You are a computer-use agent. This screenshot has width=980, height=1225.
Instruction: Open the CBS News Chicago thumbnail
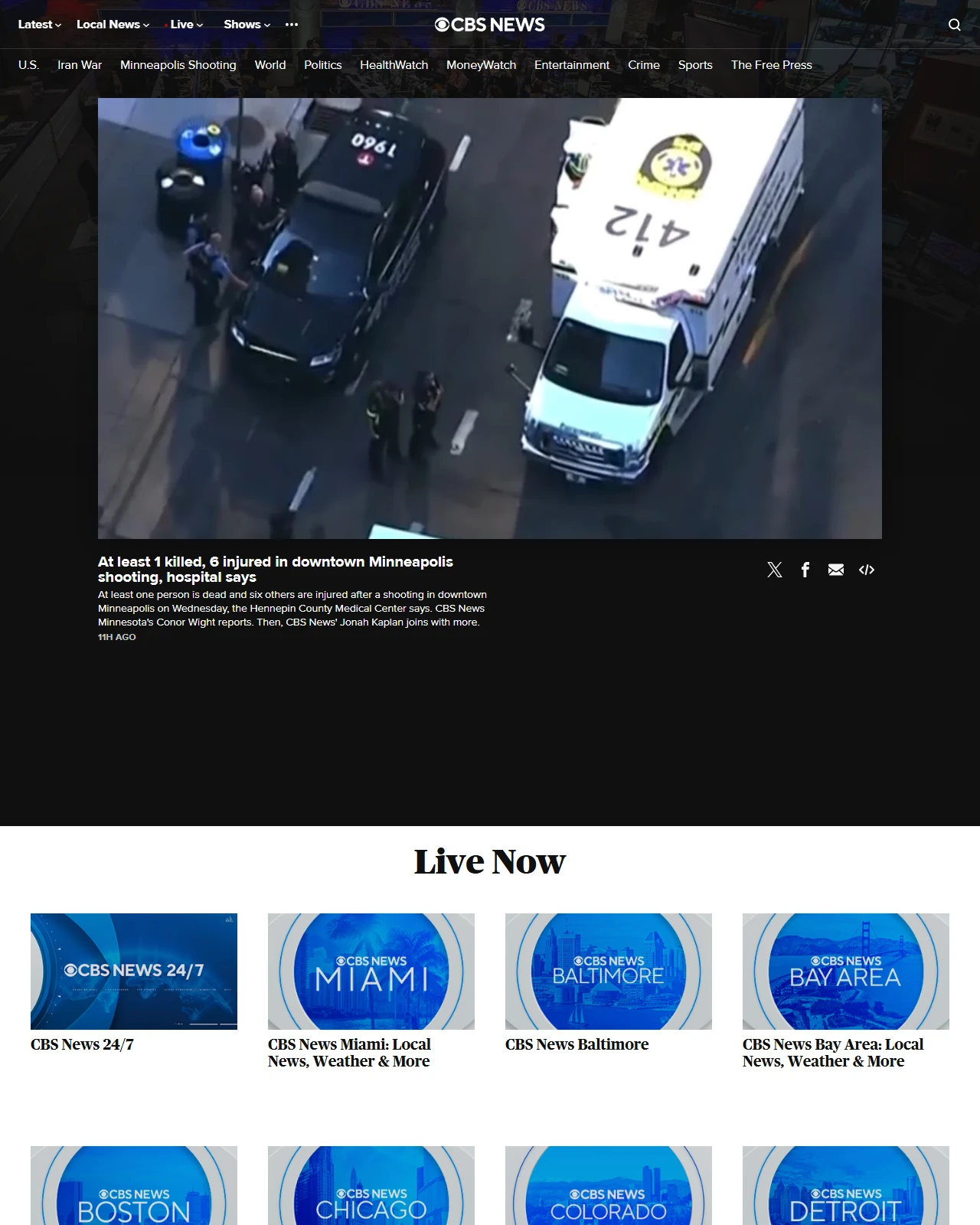(371, 1185)
